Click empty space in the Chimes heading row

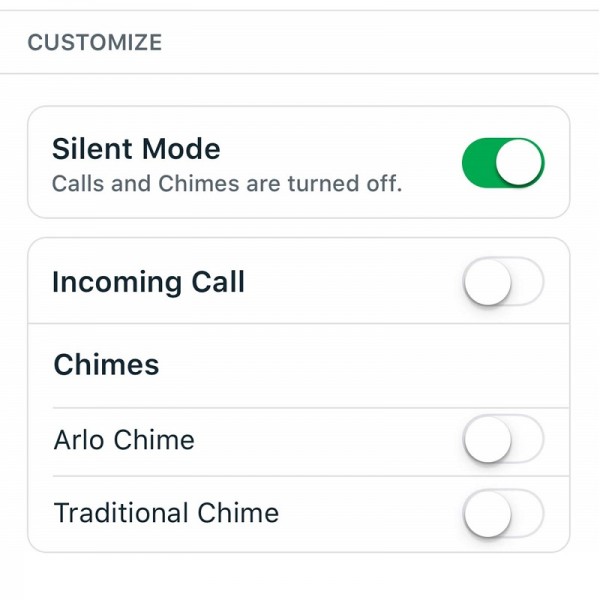point(364,365)
